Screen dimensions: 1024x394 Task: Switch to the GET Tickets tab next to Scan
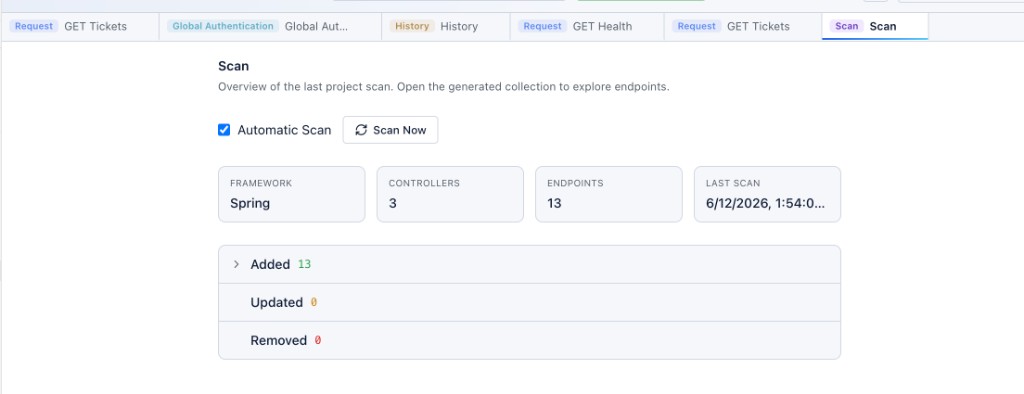(743, 27)
